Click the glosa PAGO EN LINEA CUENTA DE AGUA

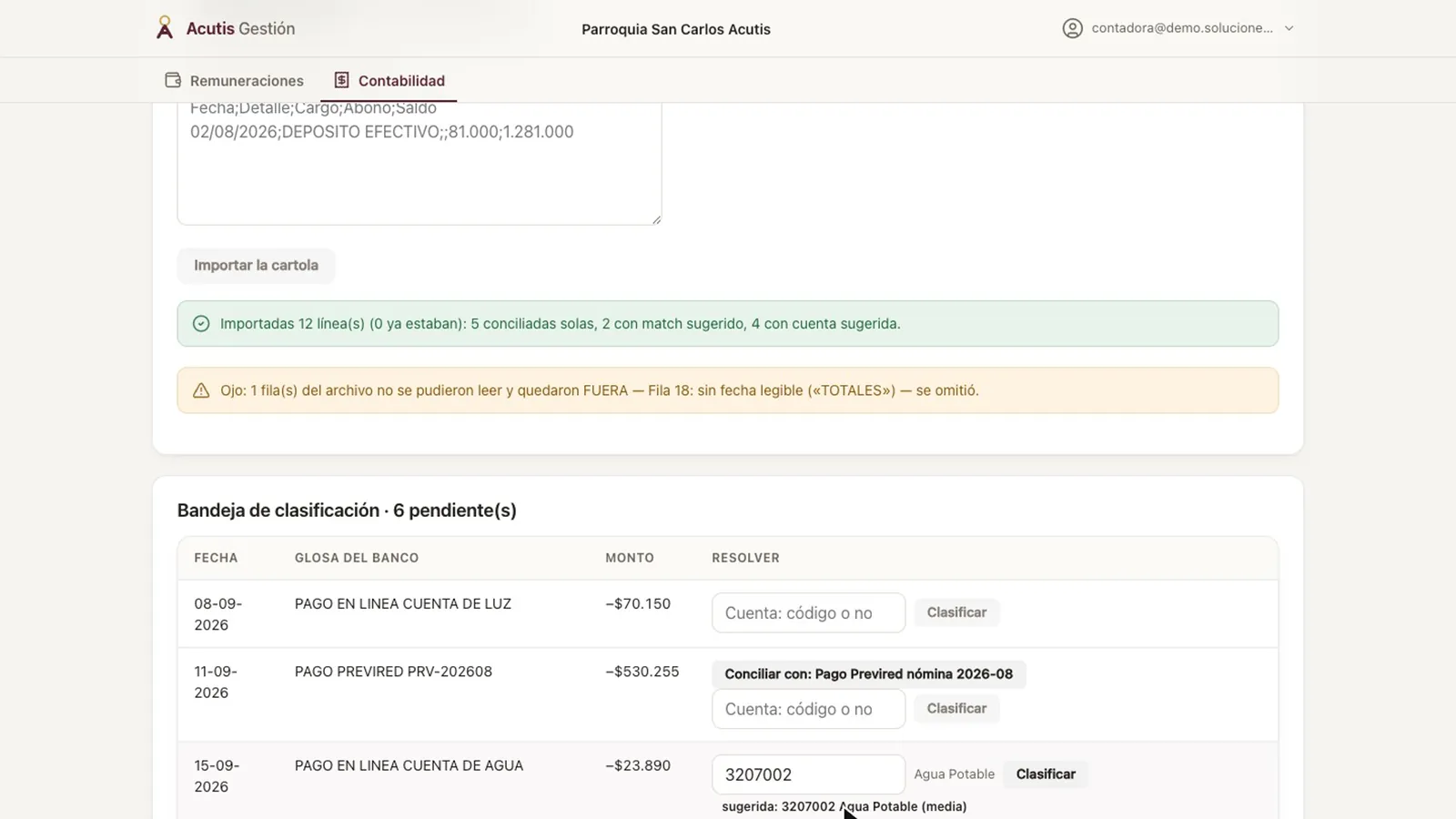point(409,765)
